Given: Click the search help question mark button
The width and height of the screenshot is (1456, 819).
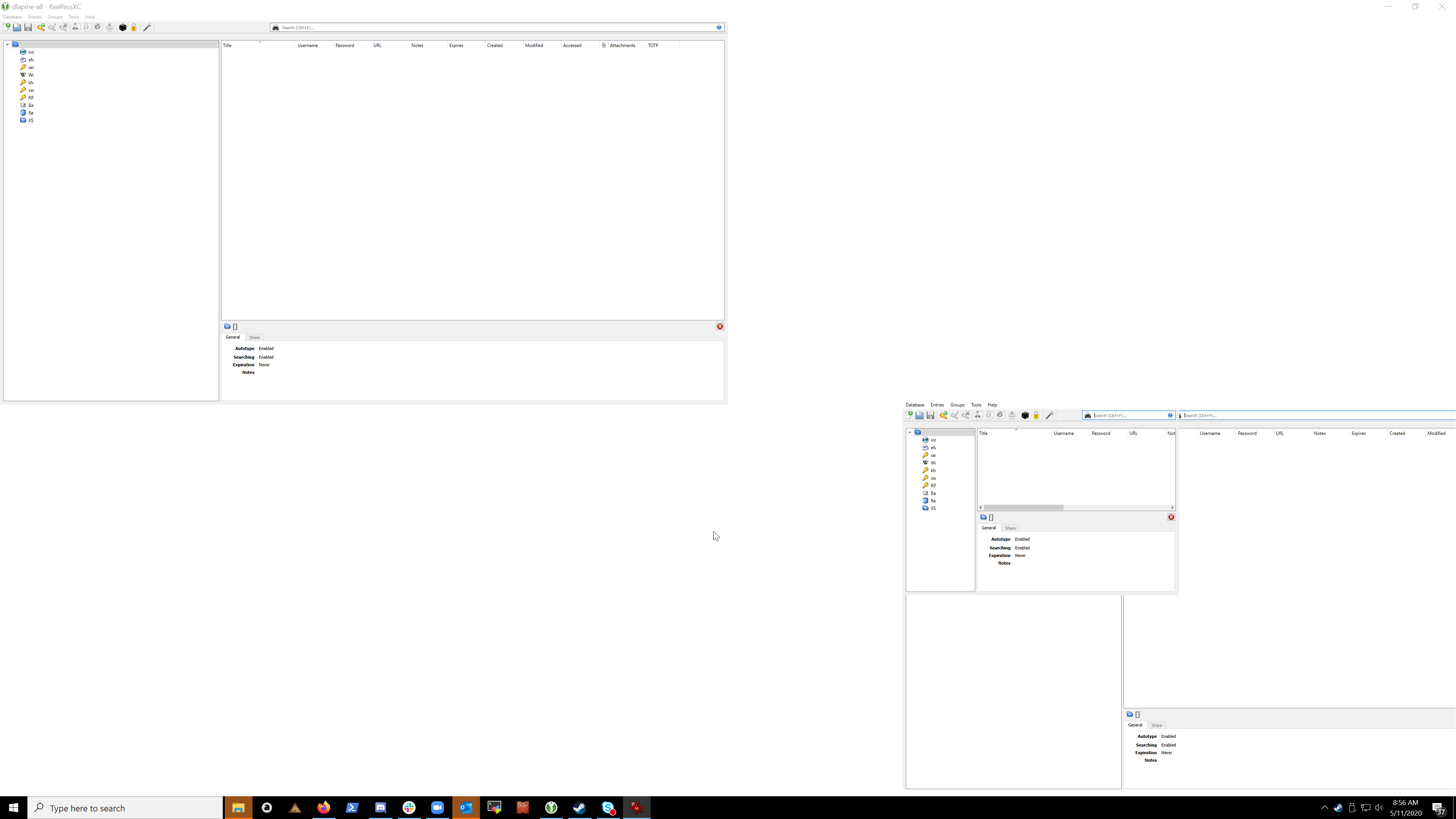Looking at the screenshot, I should point(719,27).
